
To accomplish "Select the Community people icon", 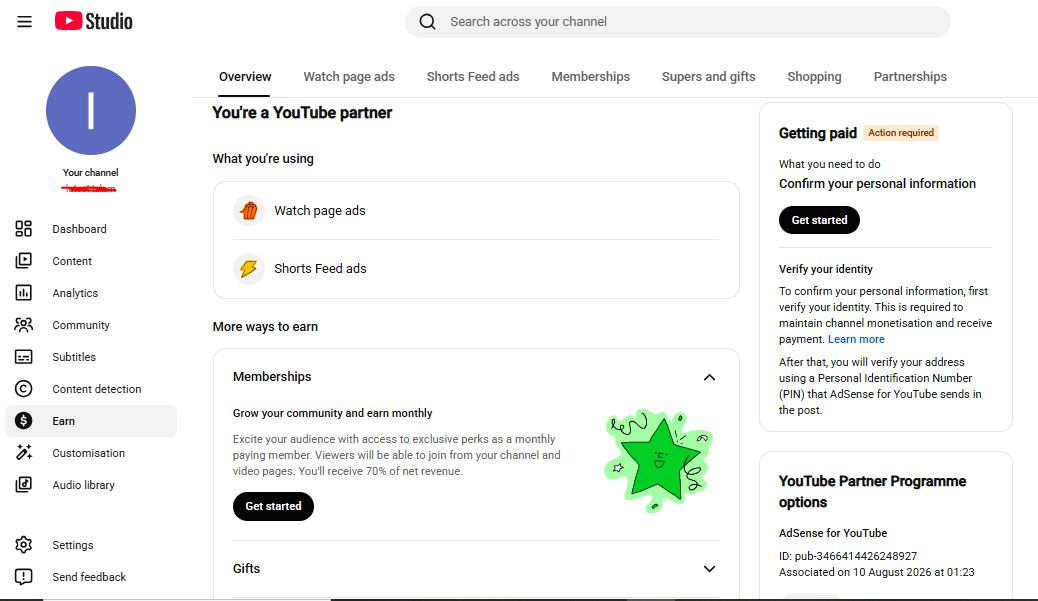I will [23, 325].
